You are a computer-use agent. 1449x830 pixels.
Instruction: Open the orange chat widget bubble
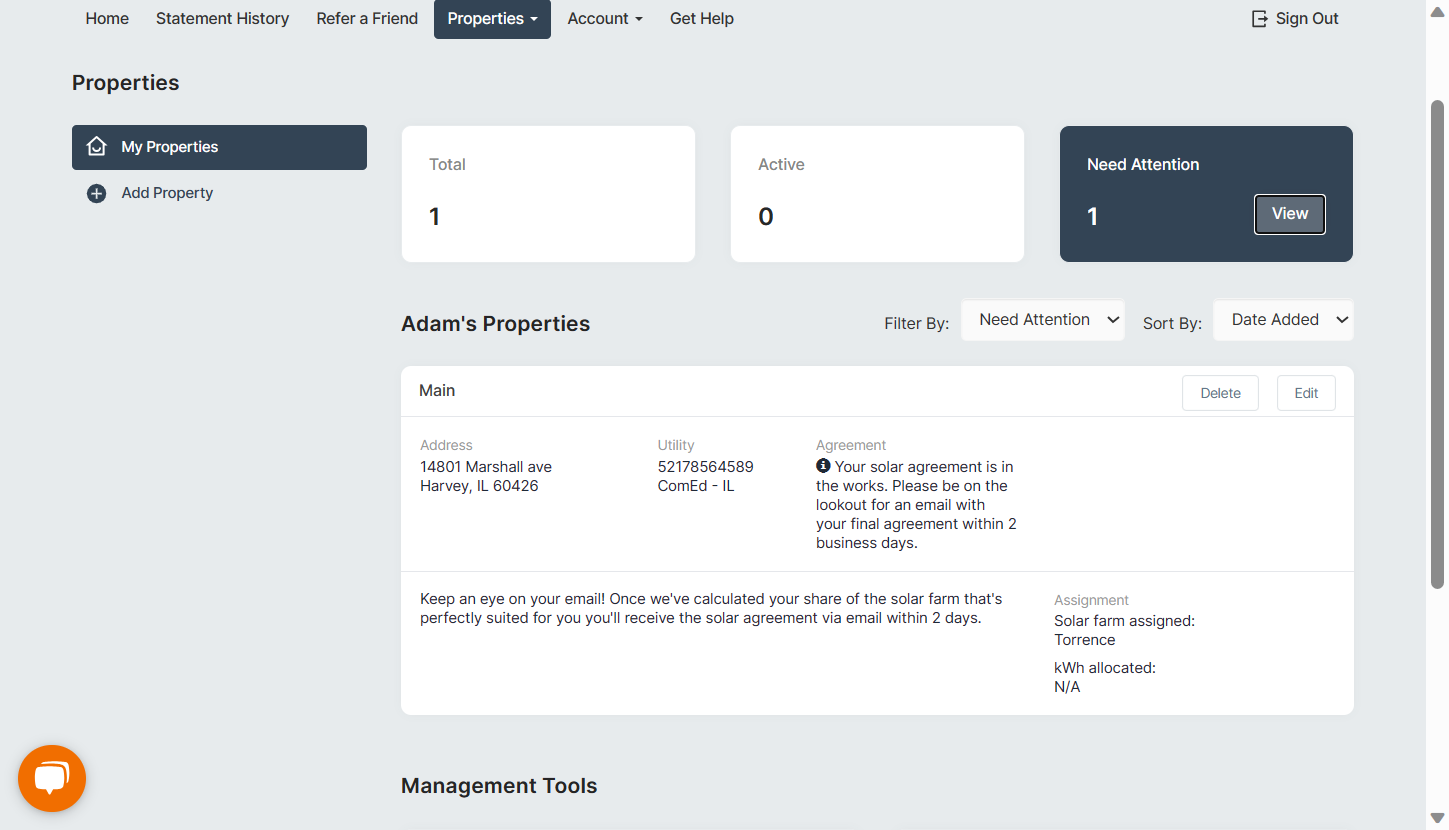click(x=52, y=778)
